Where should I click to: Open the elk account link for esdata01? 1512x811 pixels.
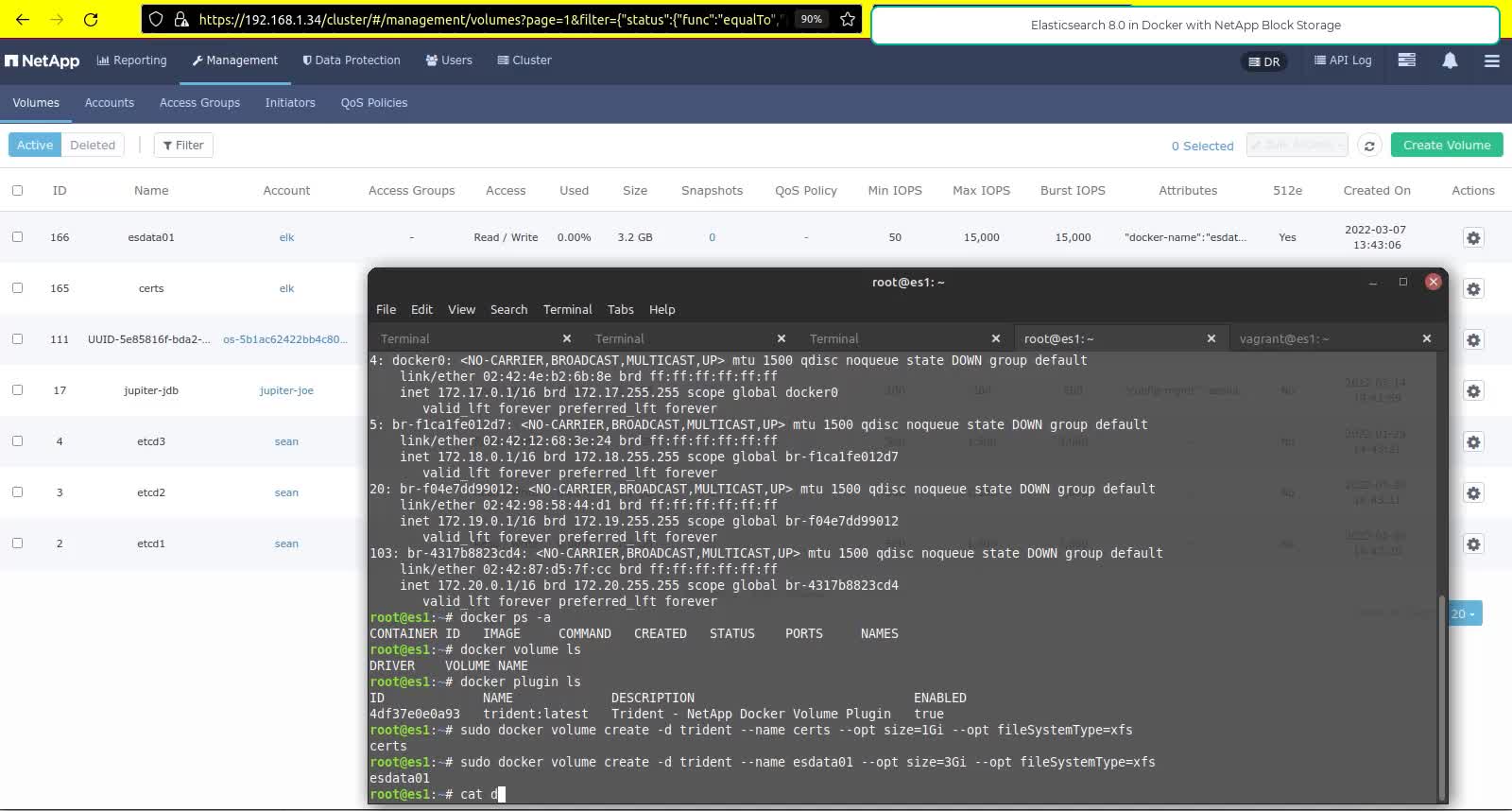coord(286,237)
